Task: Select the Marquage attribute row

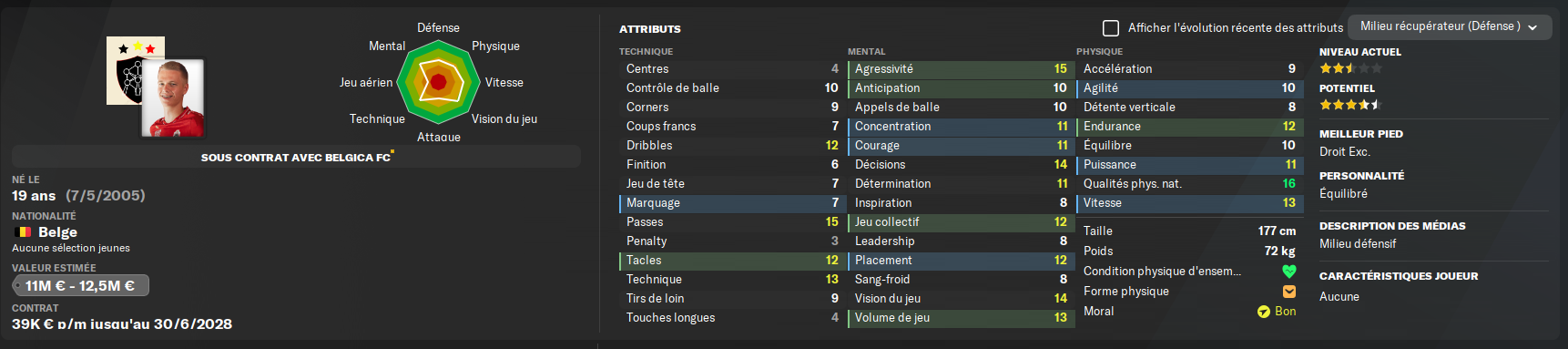Action: pyautogui.click(x=731, y=203)
